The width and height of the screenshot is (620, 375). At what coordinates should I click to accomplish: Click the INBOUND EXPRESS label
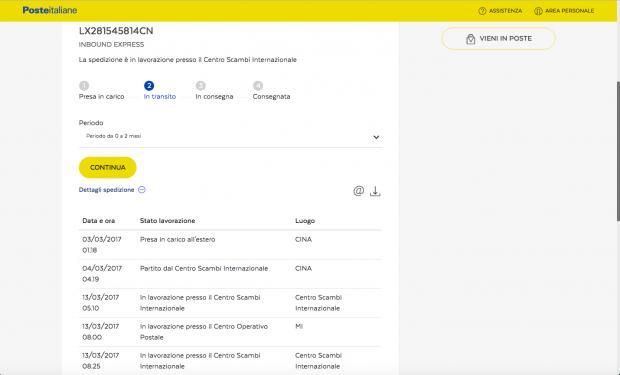[x=111, y=45]
